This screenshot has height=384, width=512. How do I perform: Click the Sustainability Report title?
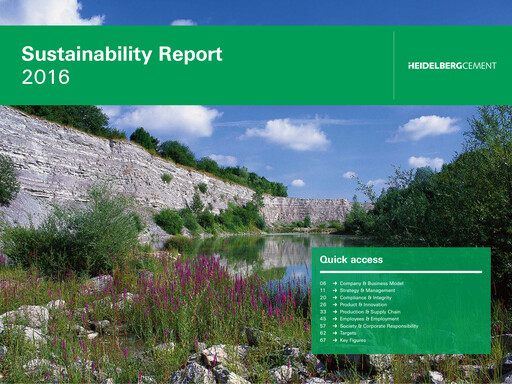(x=122, y=54)
